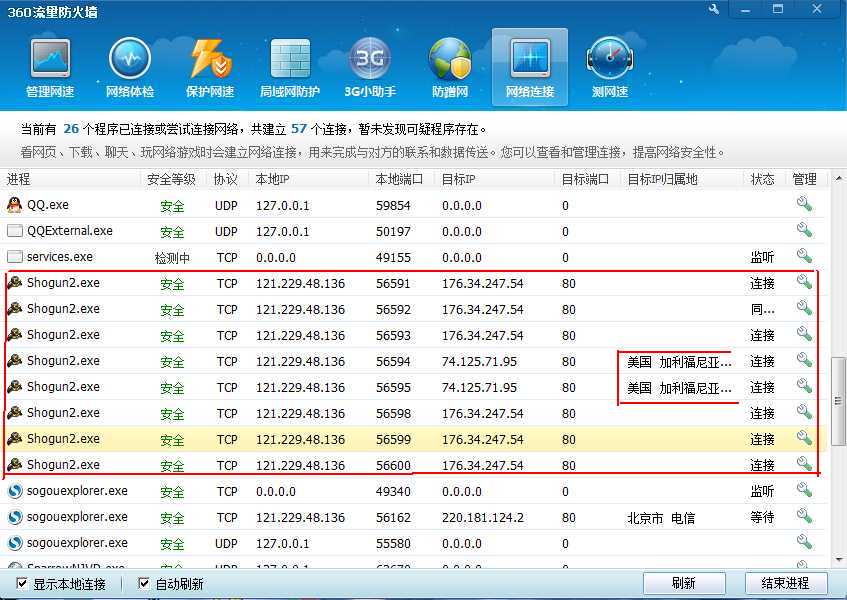Manage QQ.exe connection wrench icon
Viewport: 847px width, 600px height.
pos(804,204)
